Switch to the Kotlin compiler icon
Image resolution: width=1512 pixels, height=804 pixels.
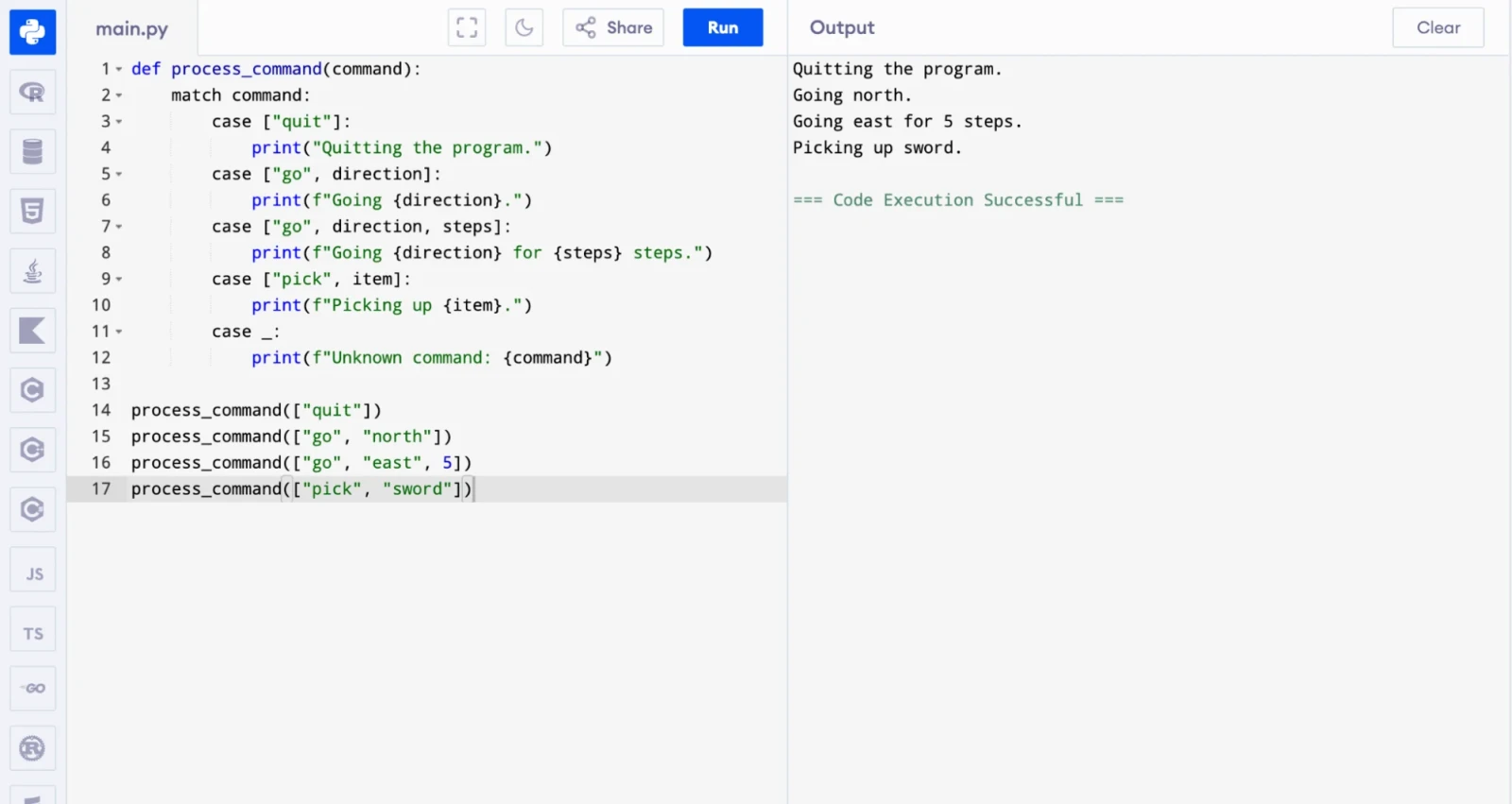[x=32, y=331]
